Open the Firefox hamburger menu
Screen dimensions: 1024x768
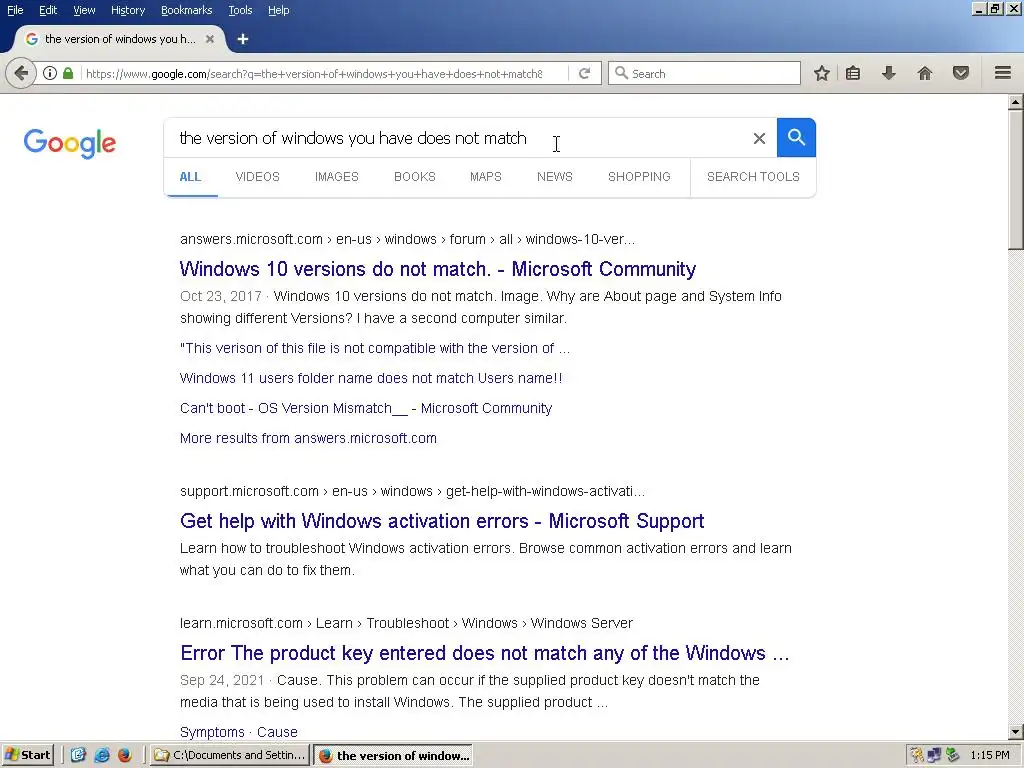coord(1003,73)
